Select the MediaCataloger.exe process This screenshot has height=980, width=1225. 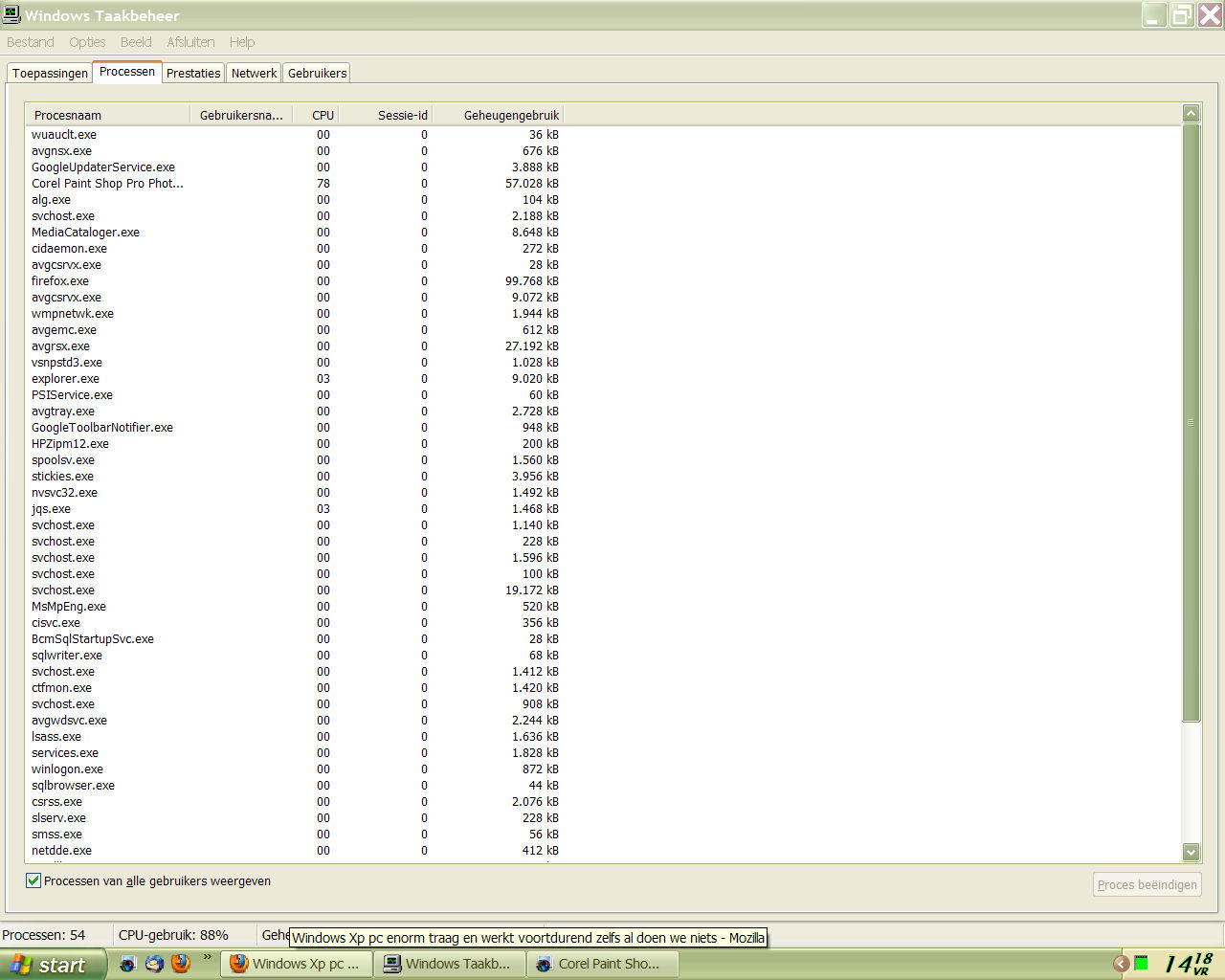click(x=295, y=233)
